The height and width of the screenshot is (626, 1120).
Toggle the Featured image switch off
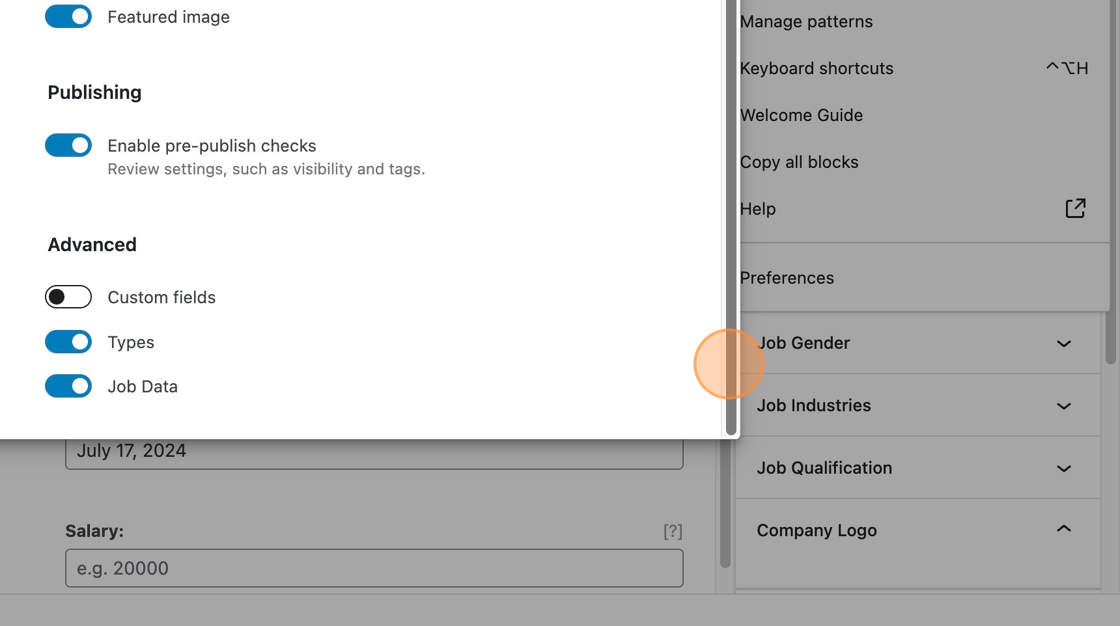69,16
